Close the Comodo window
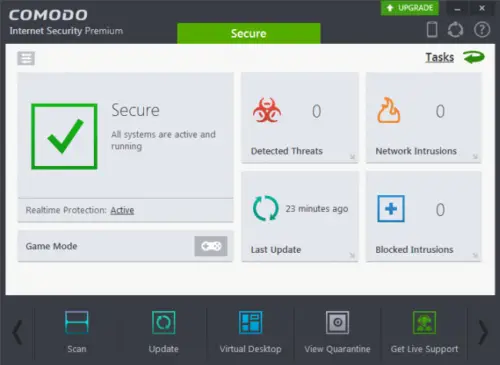The height and width of the screenshot is (365, 500). tap(482, 8)
